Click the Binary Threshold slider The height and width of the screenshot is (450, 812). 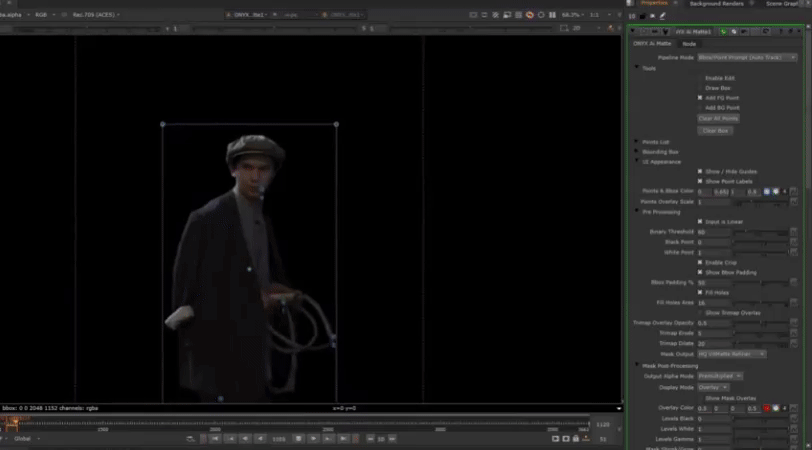[761, 232]
